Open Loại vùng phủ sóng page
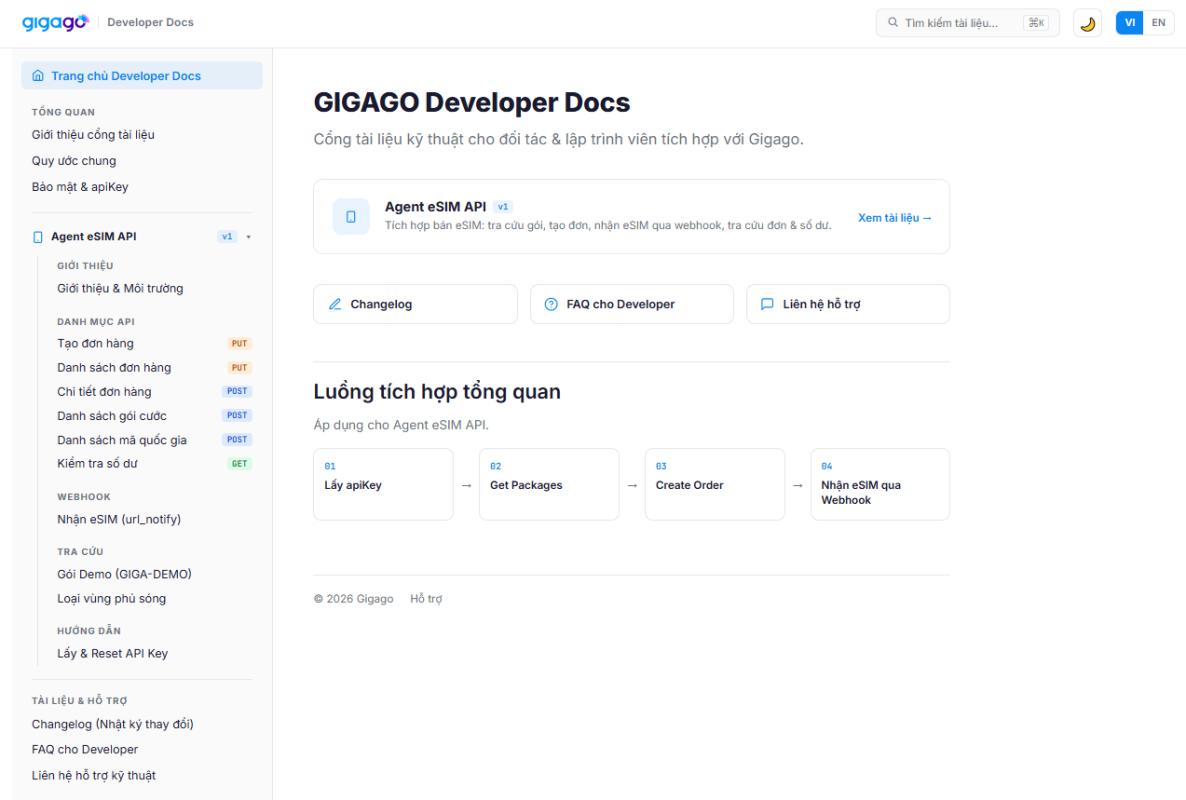Viewport: 1186px width, 800px height. point(111,598)
